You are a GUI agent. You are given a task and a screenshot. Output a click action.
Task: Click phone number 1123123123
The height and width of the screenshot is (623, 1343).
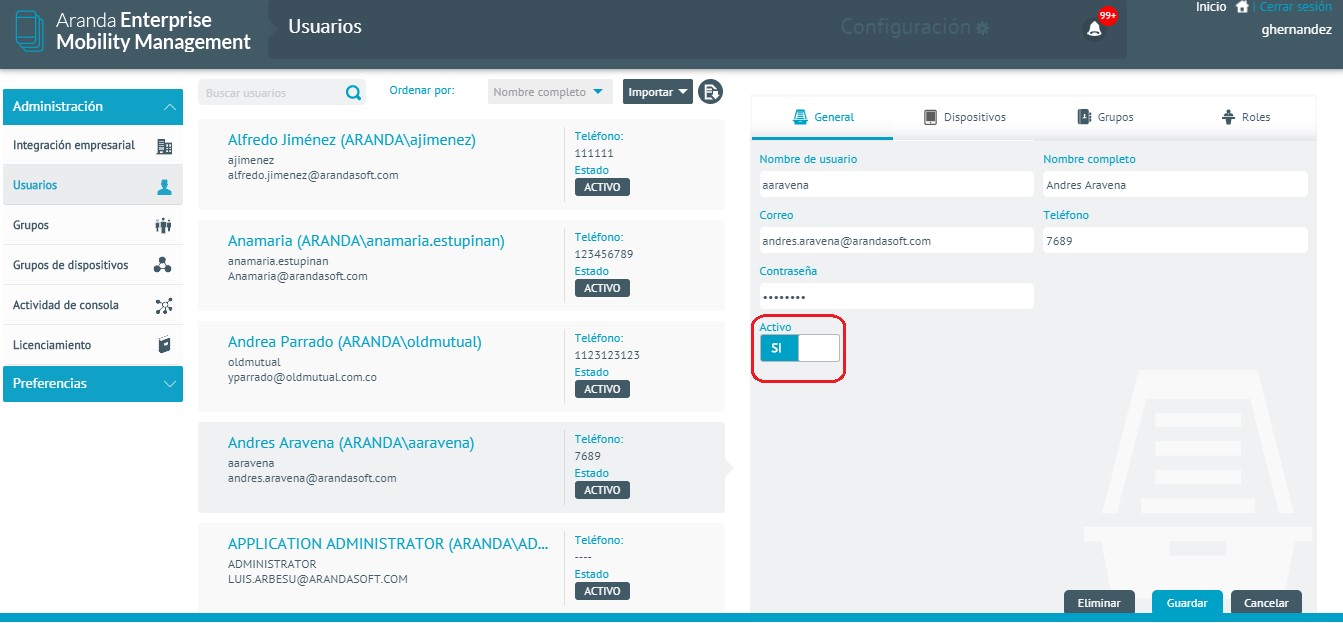tap(607, 355)
